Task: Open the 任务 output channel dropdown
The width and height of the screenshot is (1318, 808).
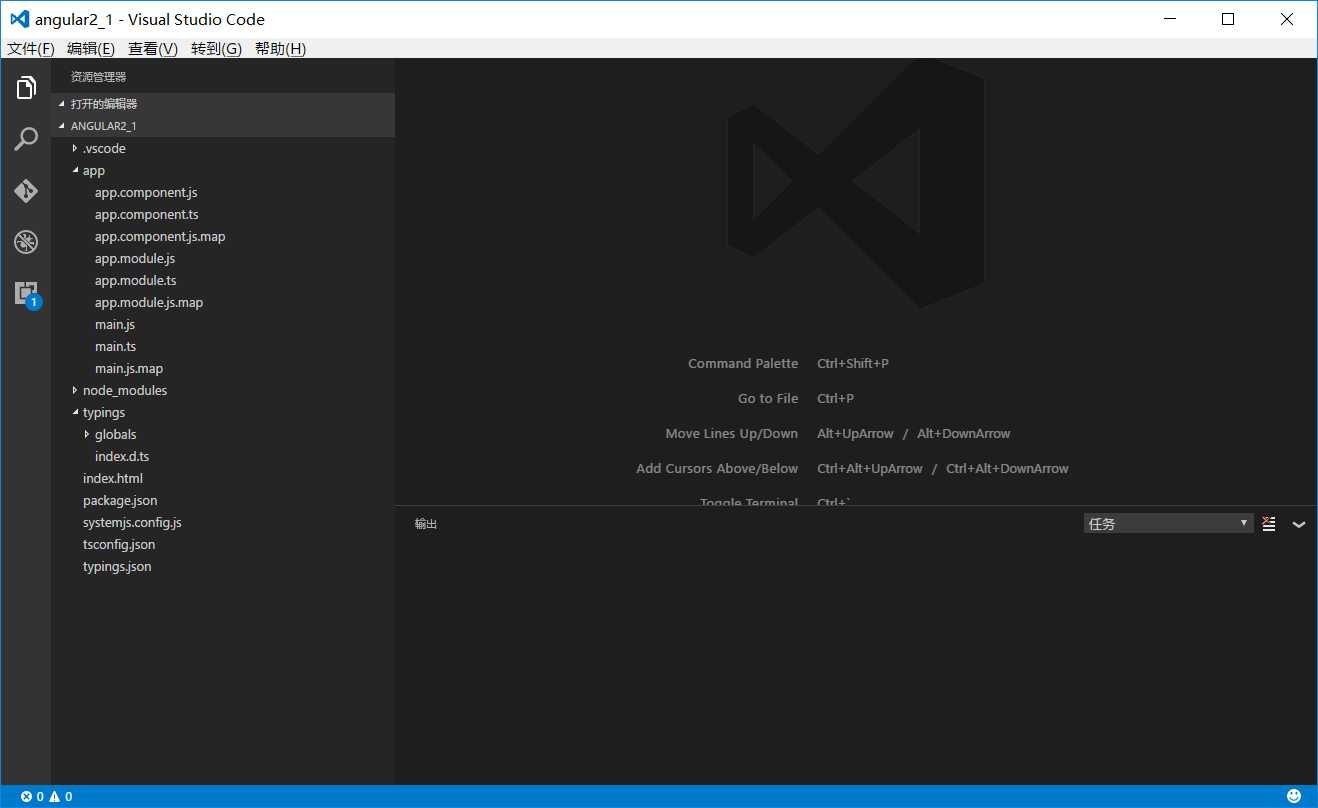Action: point(1168,523)
